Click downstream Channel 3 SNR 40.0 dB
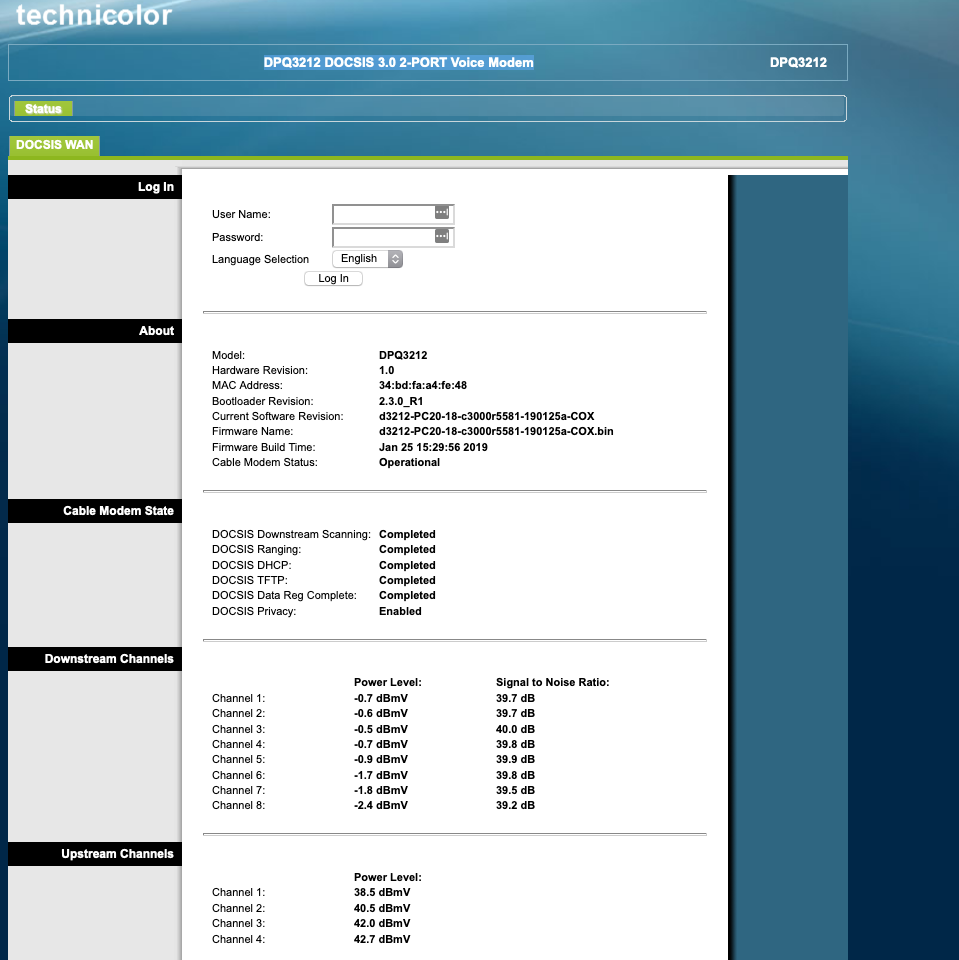The width and height of the screenshot is (959, 960). point(515,729)
